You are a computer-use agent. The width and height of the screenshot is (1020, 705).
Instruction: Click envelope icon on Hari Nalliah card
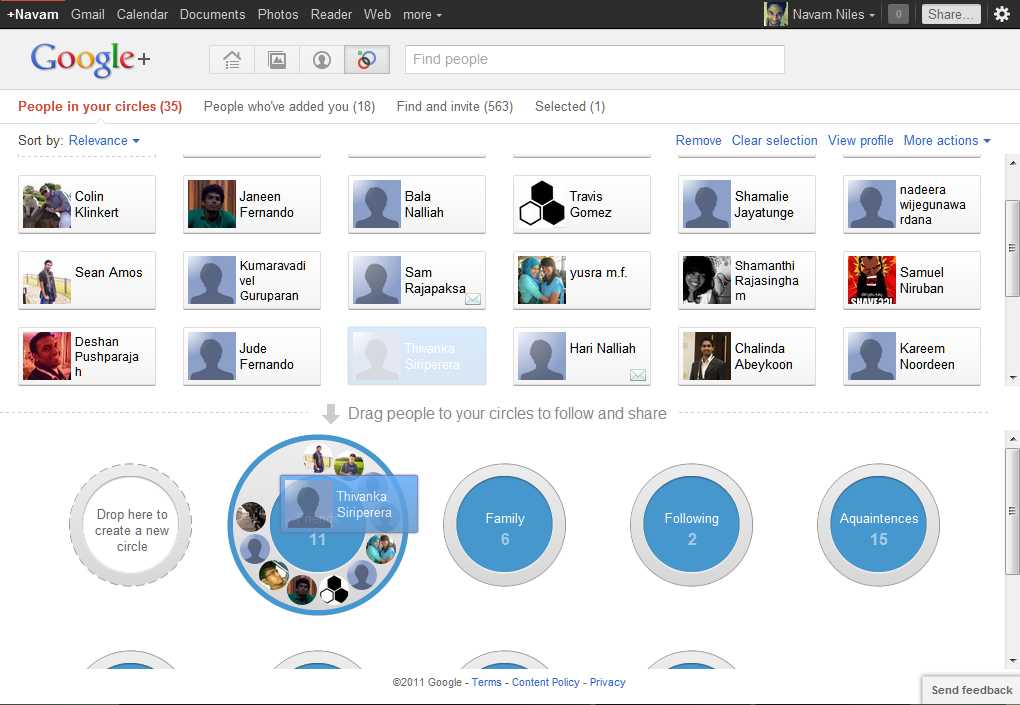point(638,375)
